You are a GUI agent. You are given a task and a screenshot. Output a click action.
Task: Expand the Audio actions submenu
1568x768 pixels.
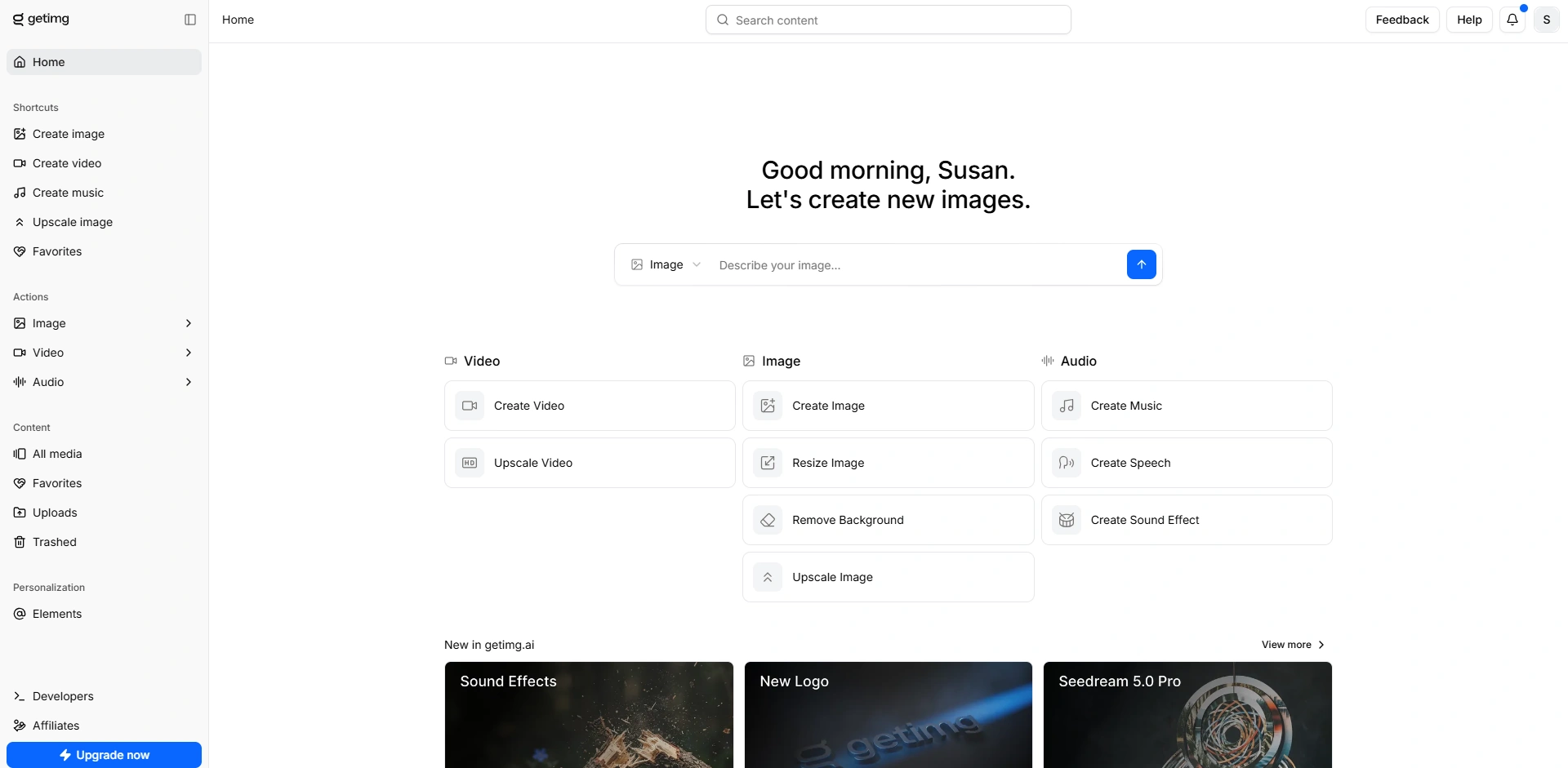coord(189,382)
